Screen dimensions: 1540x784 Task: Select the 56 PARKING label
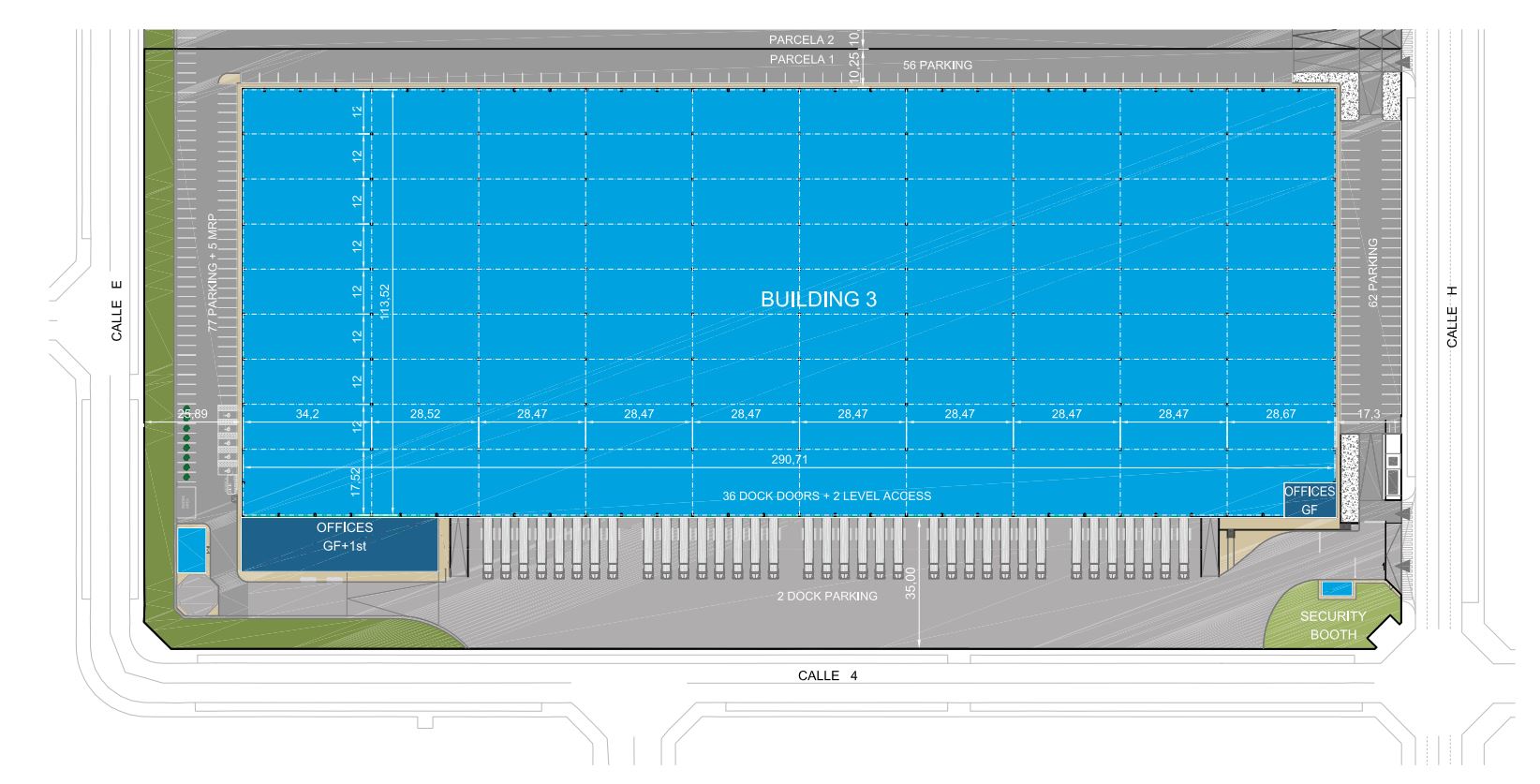[x=937, y=66]
